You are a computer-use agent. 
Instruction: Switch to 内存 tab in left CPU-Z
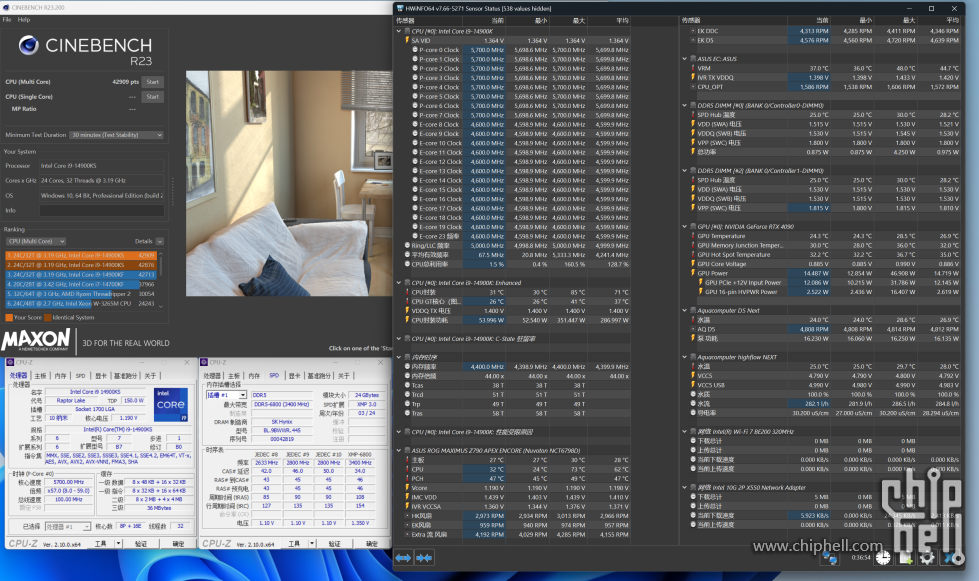(x=61, y=376)
